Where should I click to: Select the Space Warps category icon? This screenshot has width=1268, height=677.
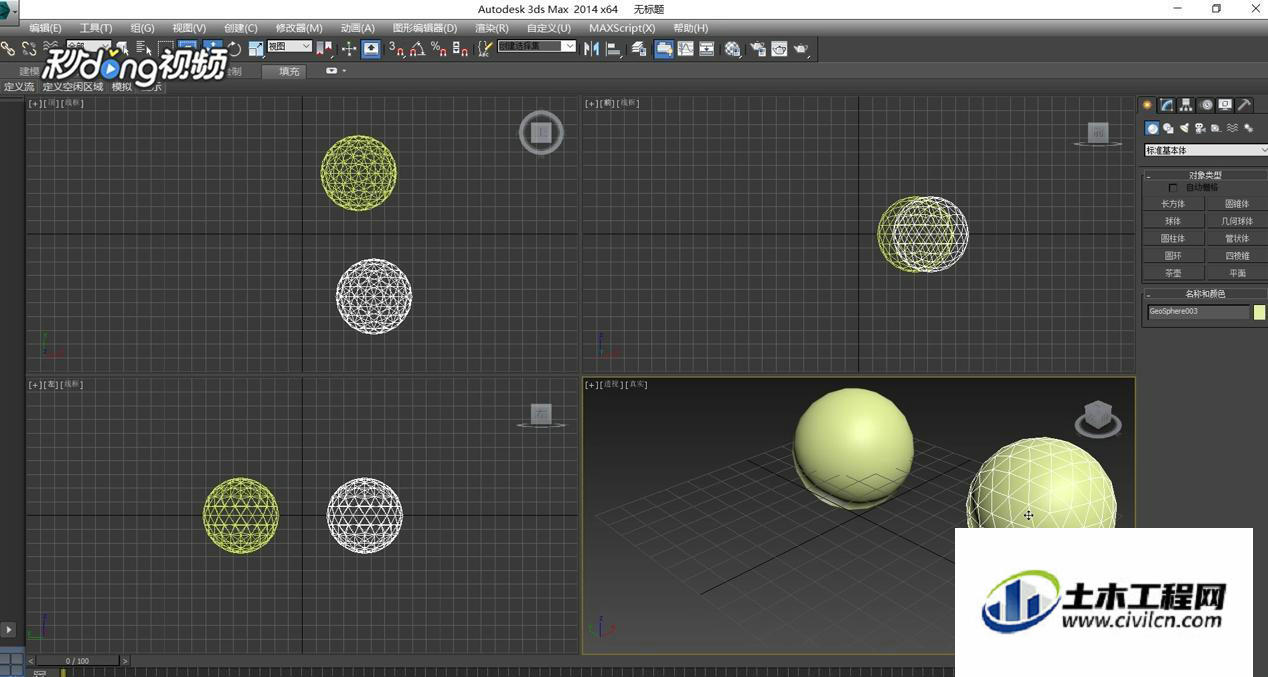pos(1232,128)
